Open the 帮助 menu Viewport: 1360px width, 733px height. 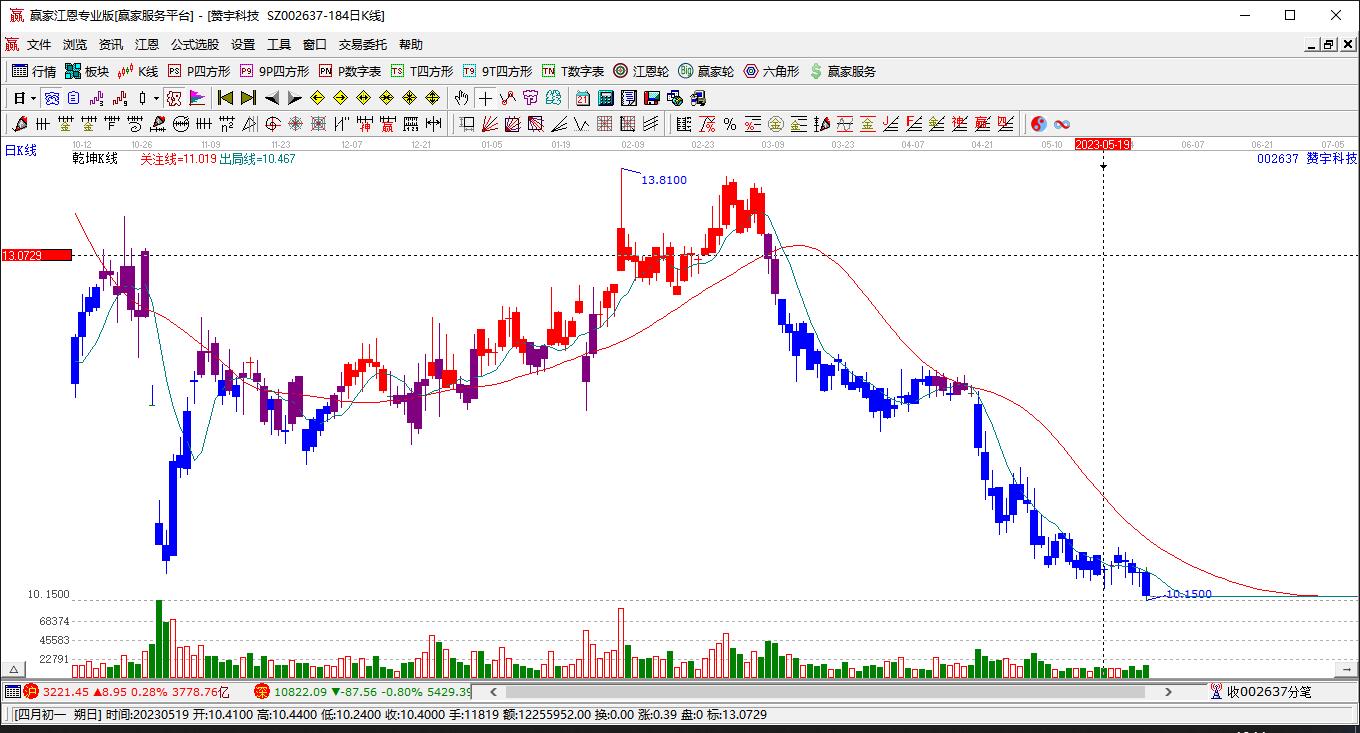click(411, 44)
